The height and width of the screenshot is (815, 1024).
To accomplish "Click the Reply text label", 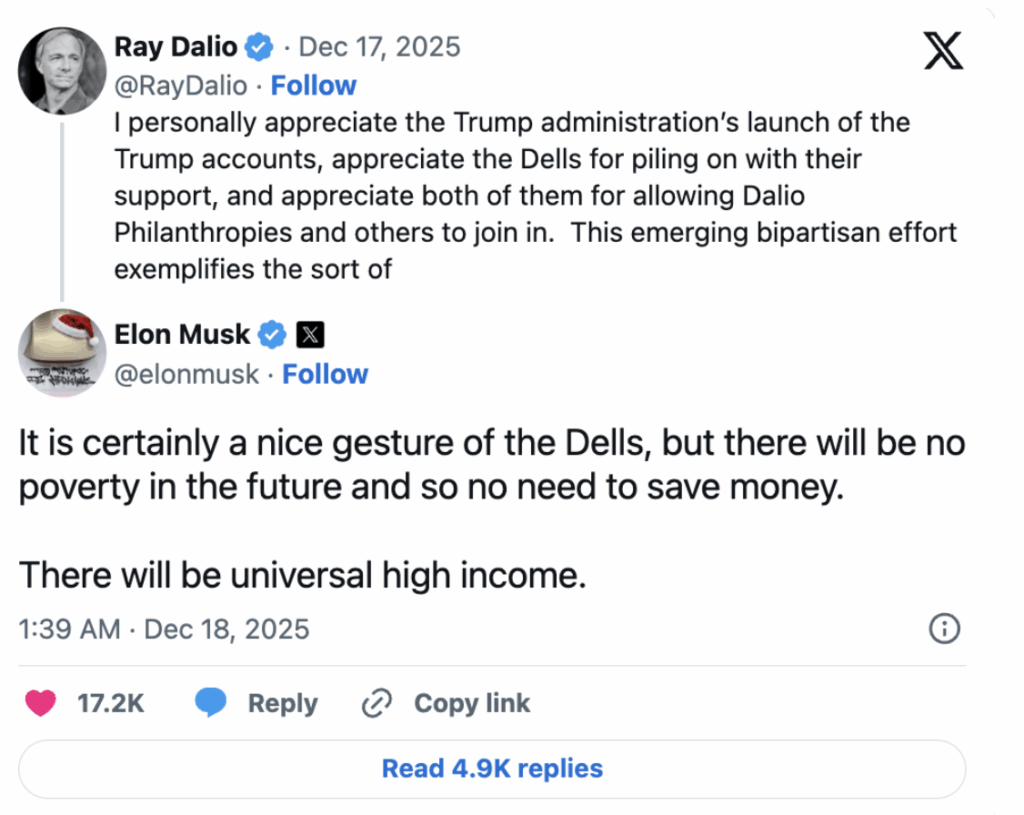I will (282, 704).
